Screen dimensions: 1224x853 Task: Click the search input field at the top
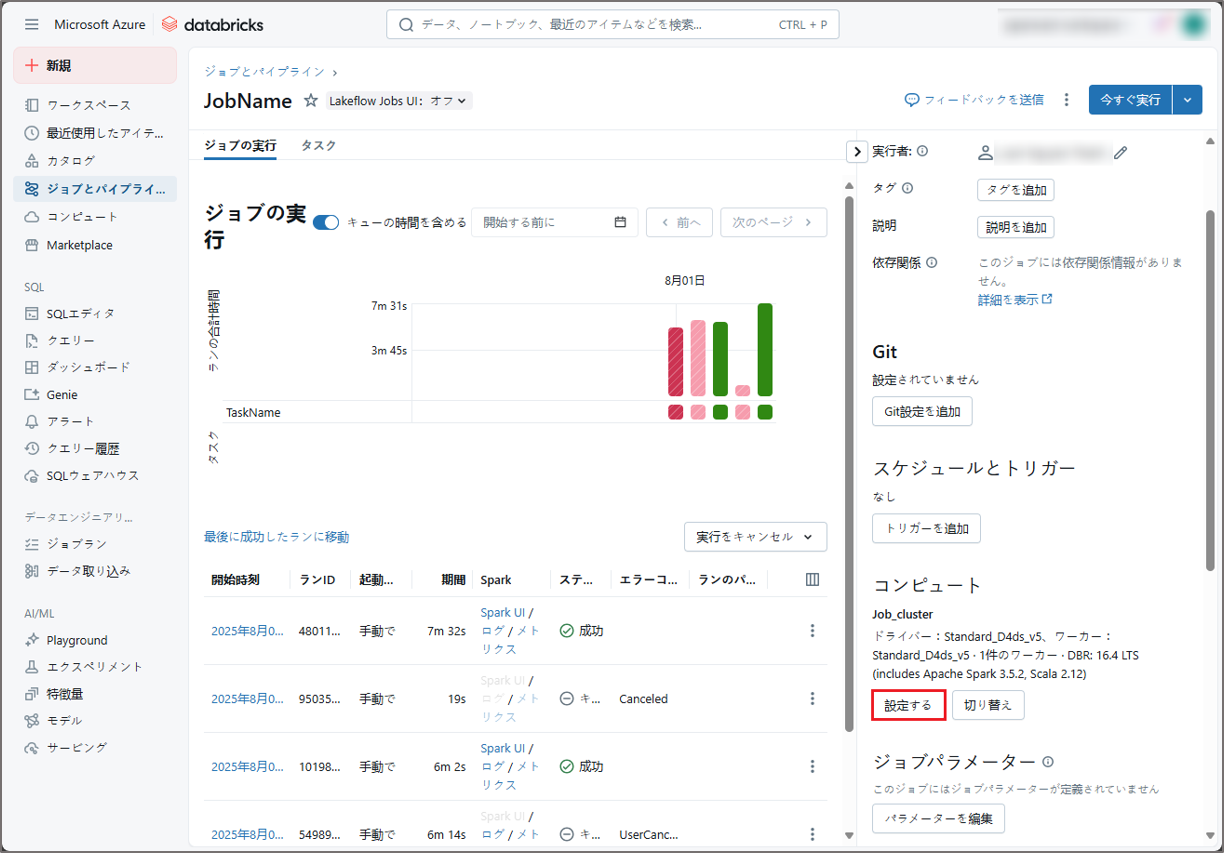pyautogui.click(x=612, y=24)
